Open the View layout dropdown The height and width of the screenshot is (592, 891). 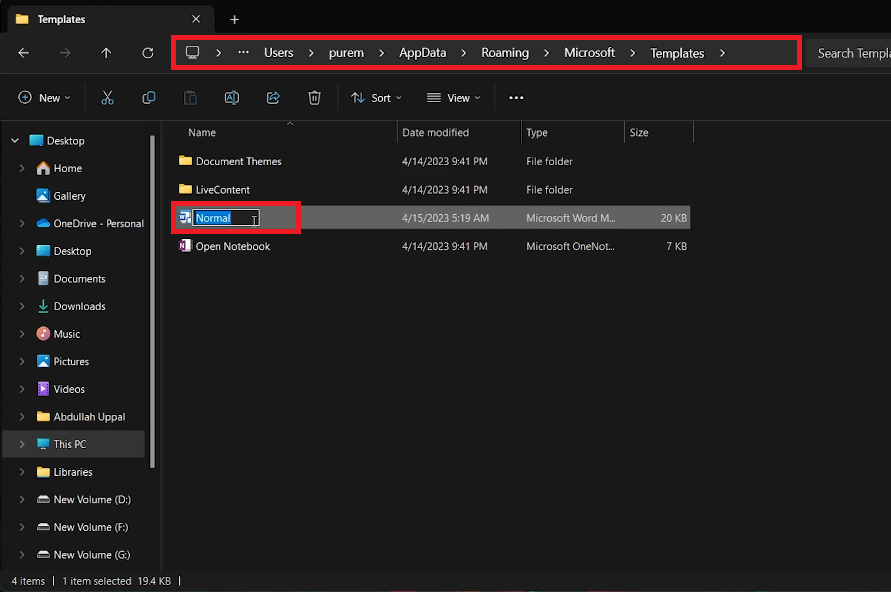point(453,98)
